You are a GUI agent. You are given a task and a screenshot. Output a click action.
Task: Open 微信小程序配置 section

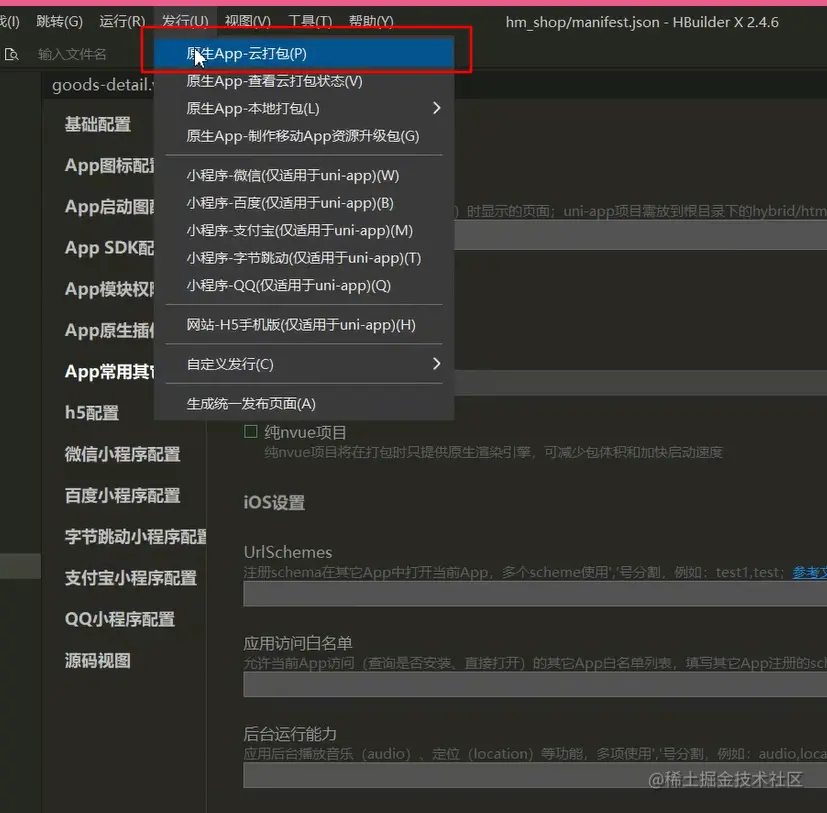122,454
